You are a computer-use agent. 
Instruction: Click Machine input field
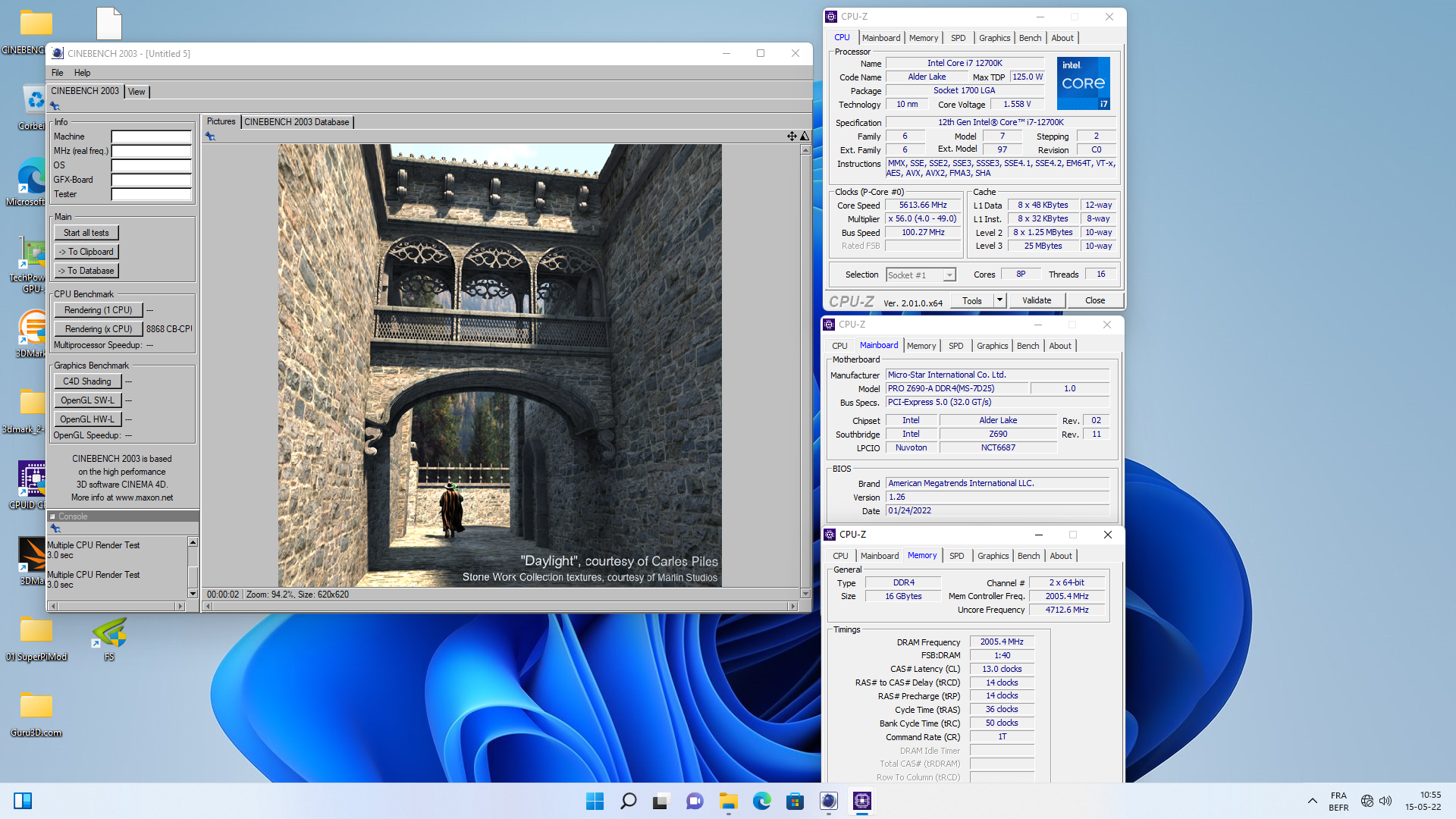[152, 136]
